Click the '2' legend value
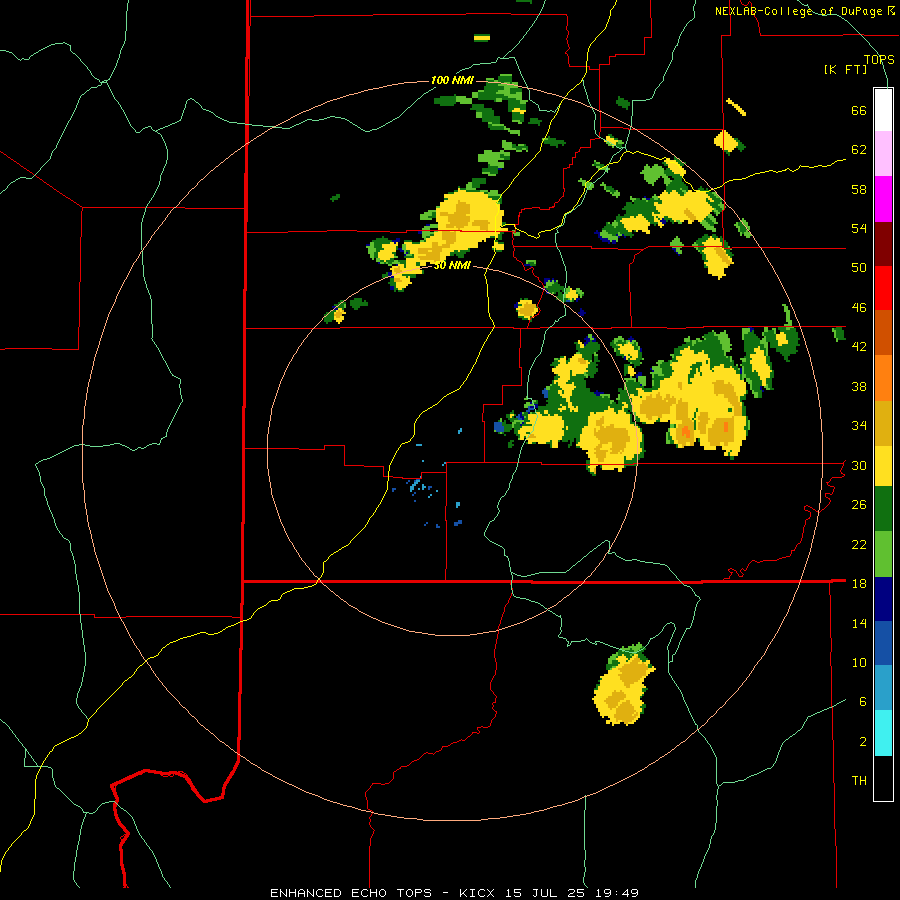This screenshot has width=900, height=900. [863, 742]
